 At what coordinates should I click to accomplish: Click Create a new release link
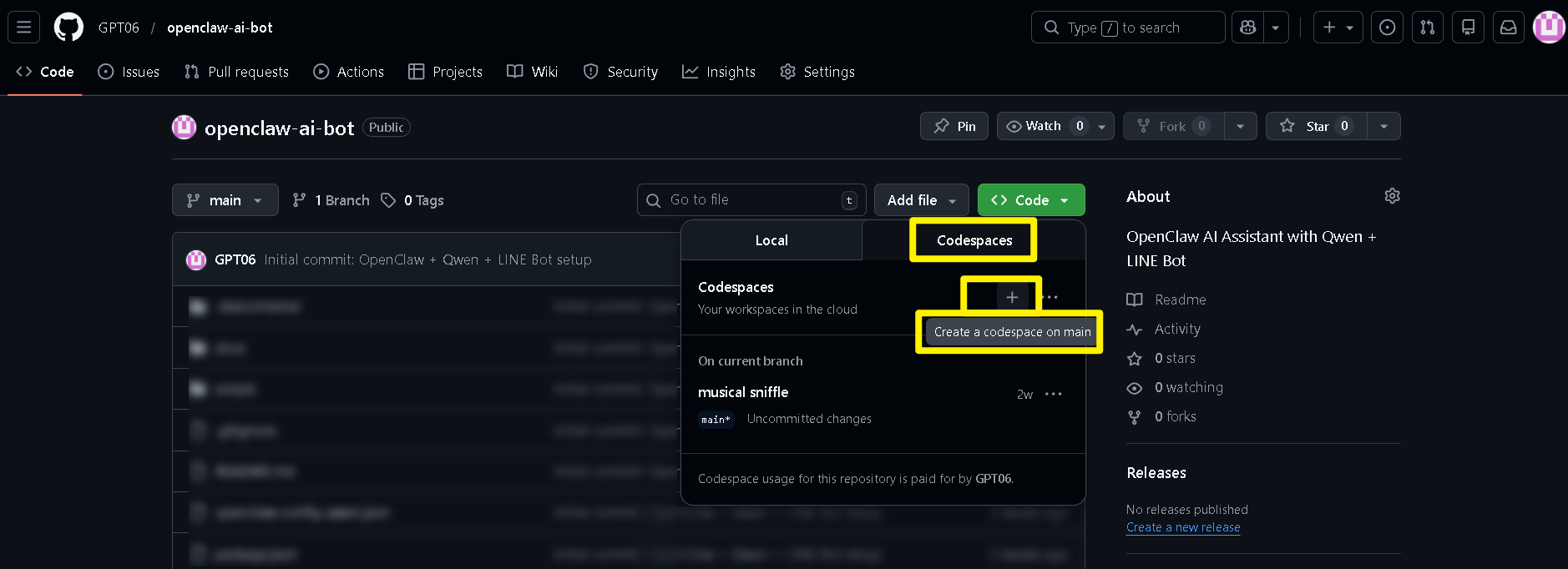1183,527
